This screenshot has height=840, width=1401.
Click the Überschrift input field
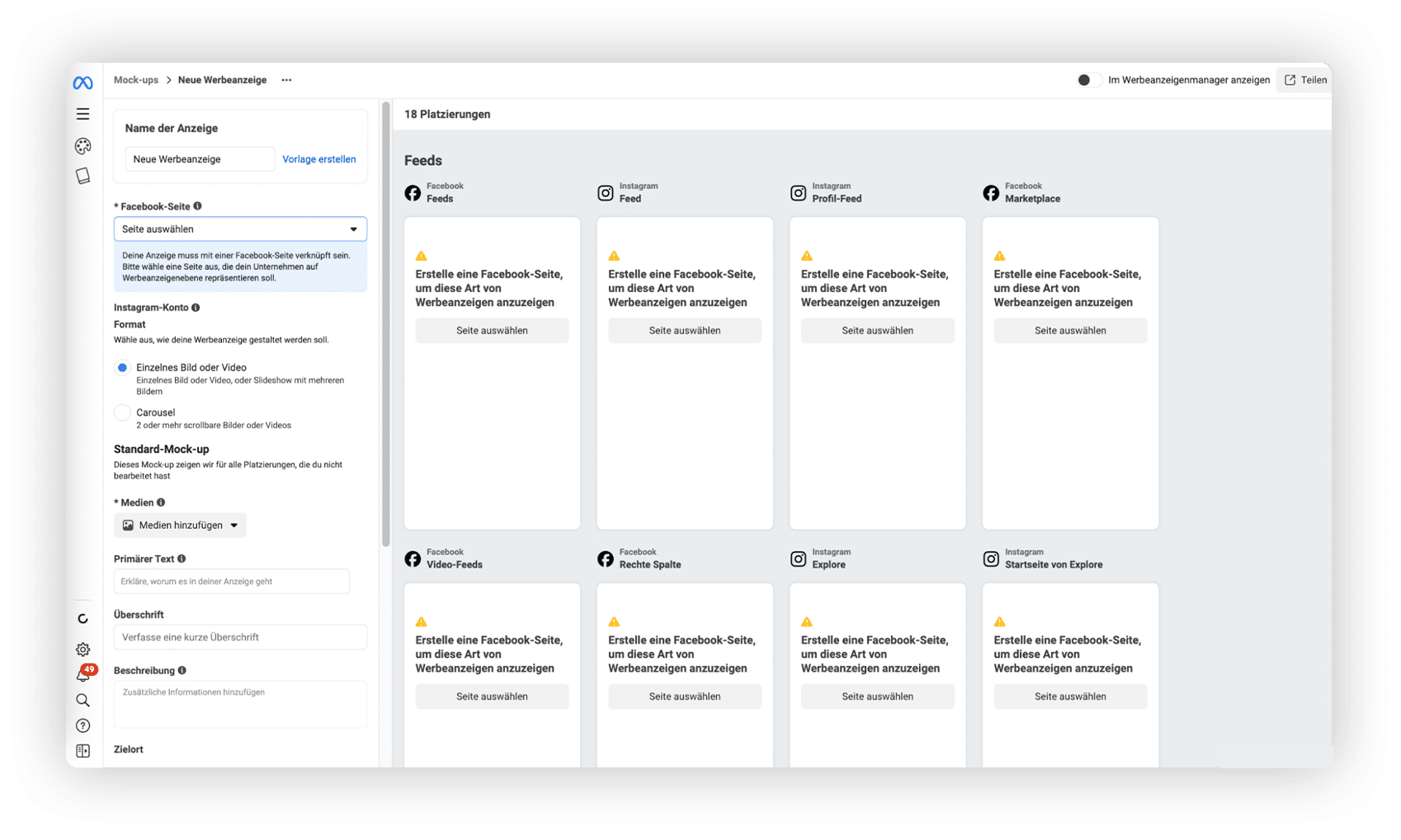click(x=240, y=637)
